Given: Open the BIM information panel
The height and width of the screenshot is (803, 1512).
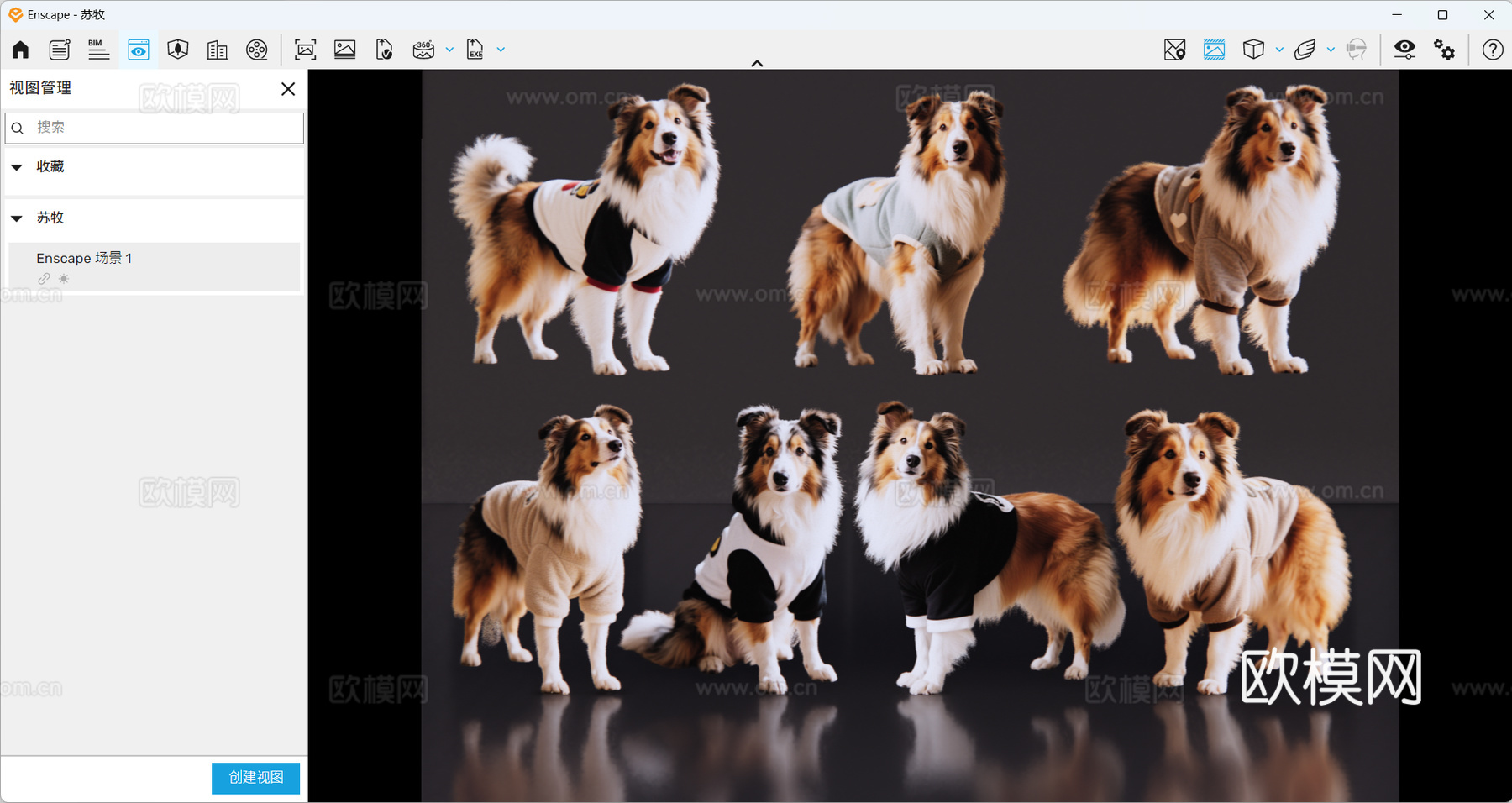Looking at the screenshot, I should 98,50.
